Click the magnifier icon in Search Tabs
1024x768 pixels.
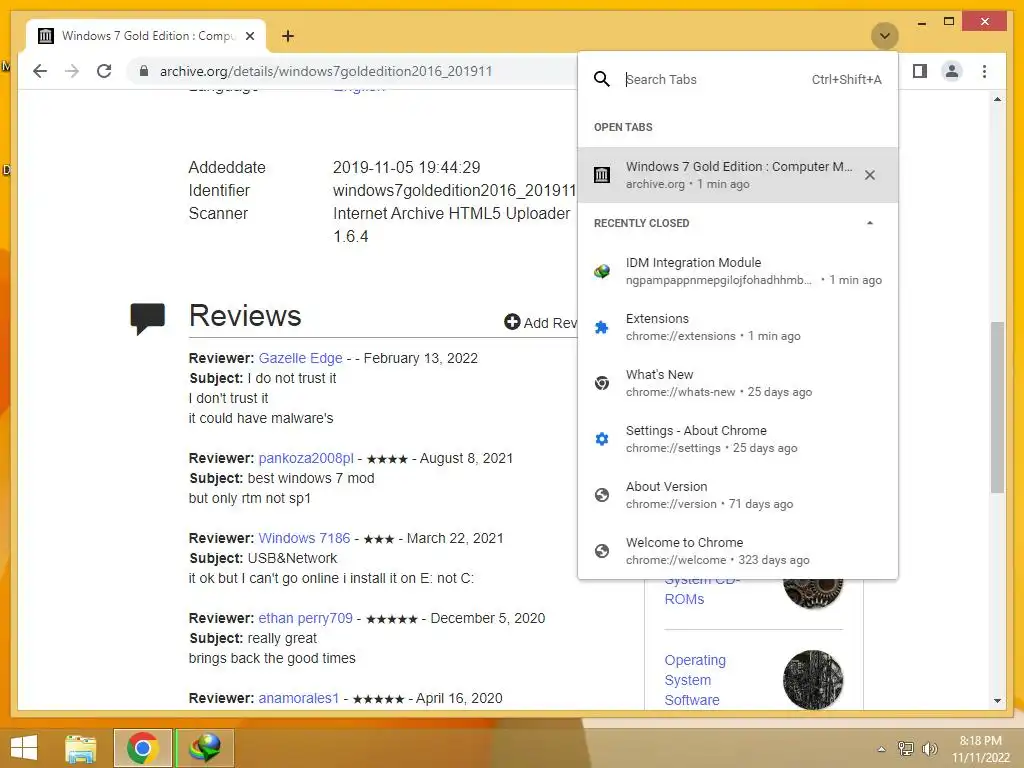click(601, 80)
